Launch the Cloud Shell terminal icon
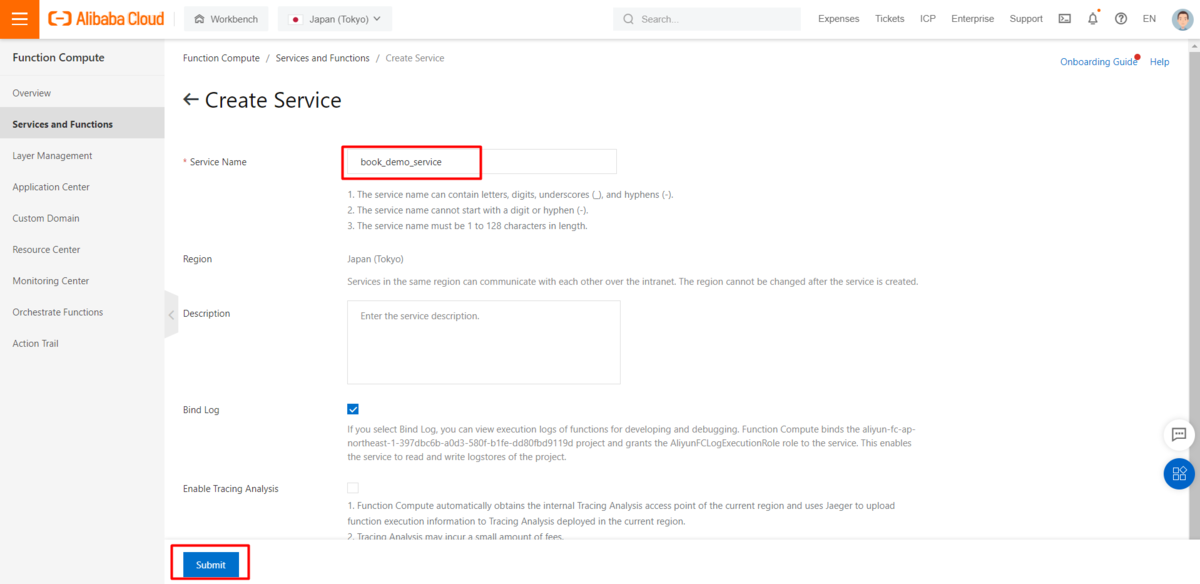Screen dimensions: 1200x584 (x=1065, y=19)
